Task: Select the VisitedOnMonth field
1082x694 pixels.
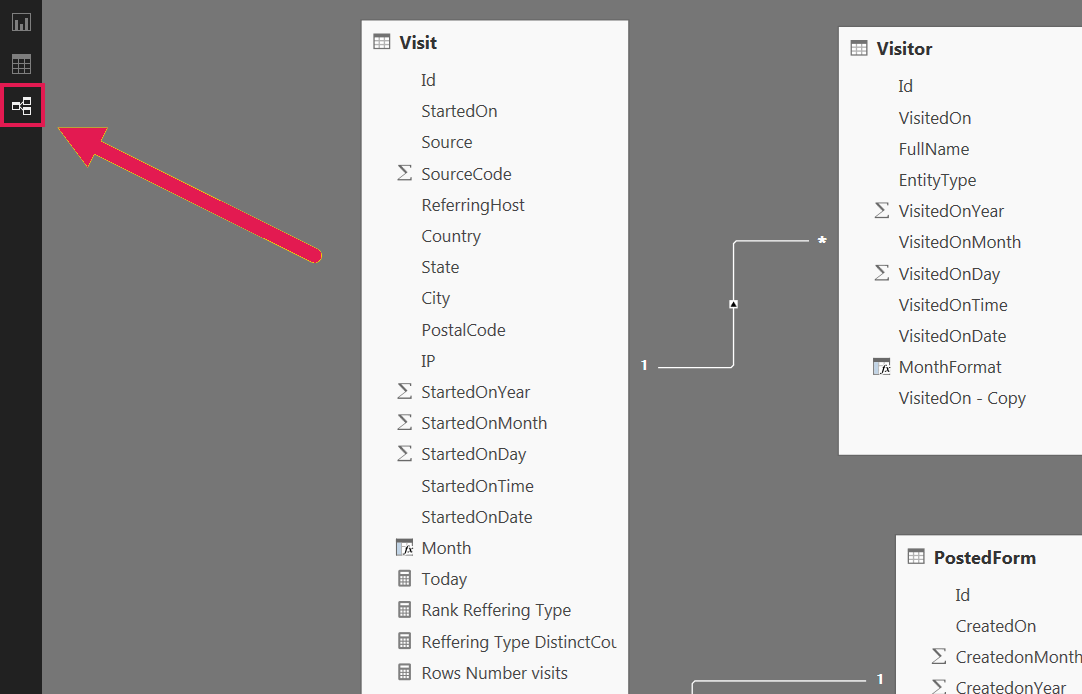Action: [x=959, y=242]
